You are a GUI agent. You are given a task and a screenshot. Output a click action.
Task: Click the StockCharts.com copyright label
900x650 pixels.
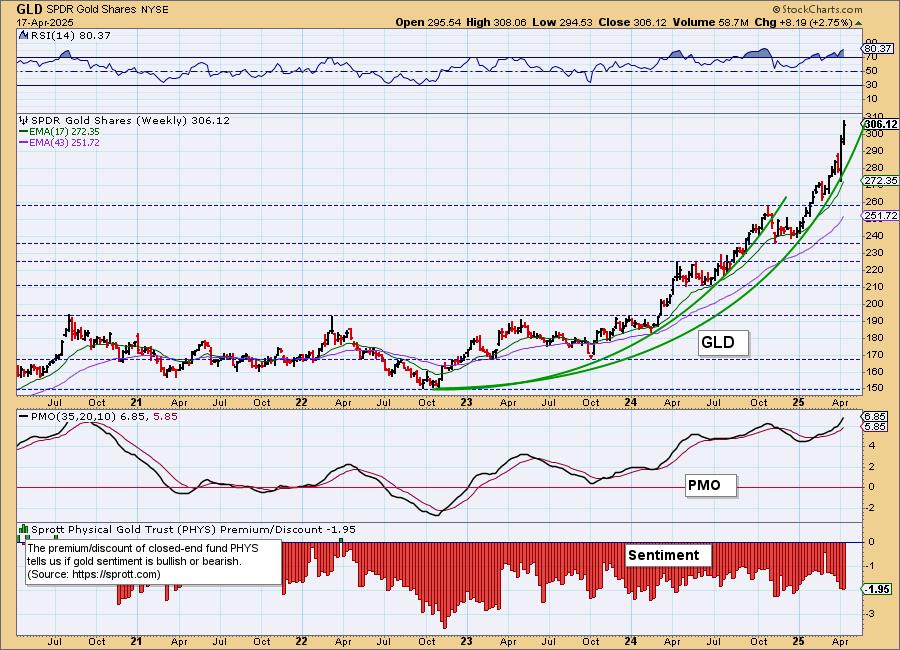tap(817, 9)
